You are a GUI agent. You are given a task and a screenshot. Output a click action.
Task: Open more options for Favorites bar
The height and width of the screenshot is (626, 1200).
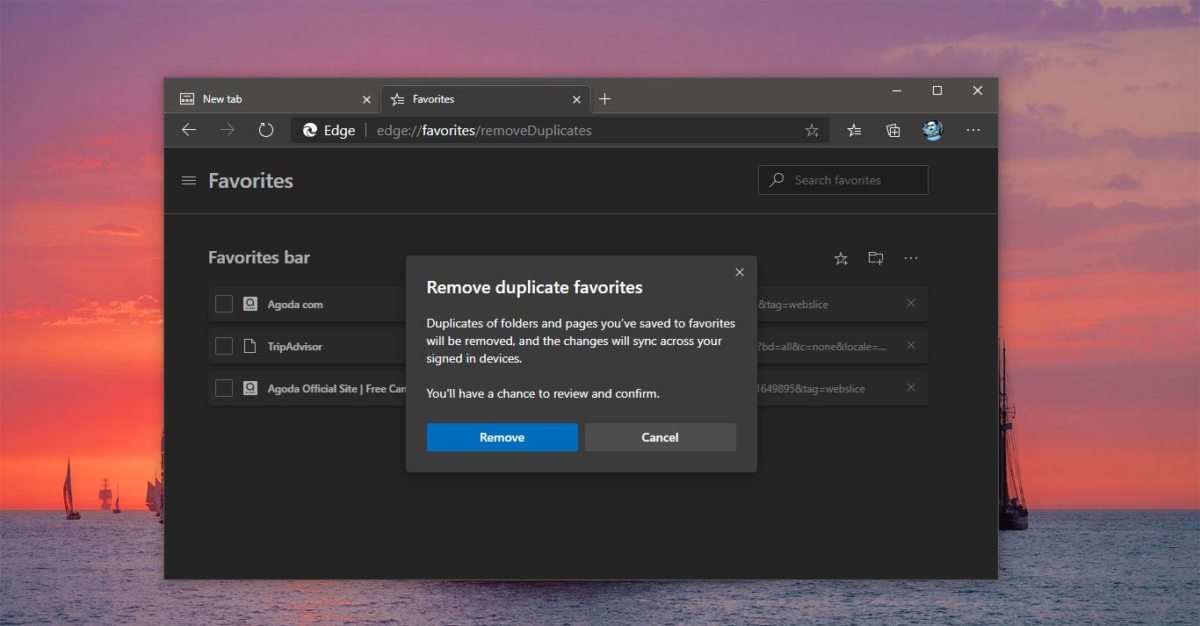tap(911, 258)
